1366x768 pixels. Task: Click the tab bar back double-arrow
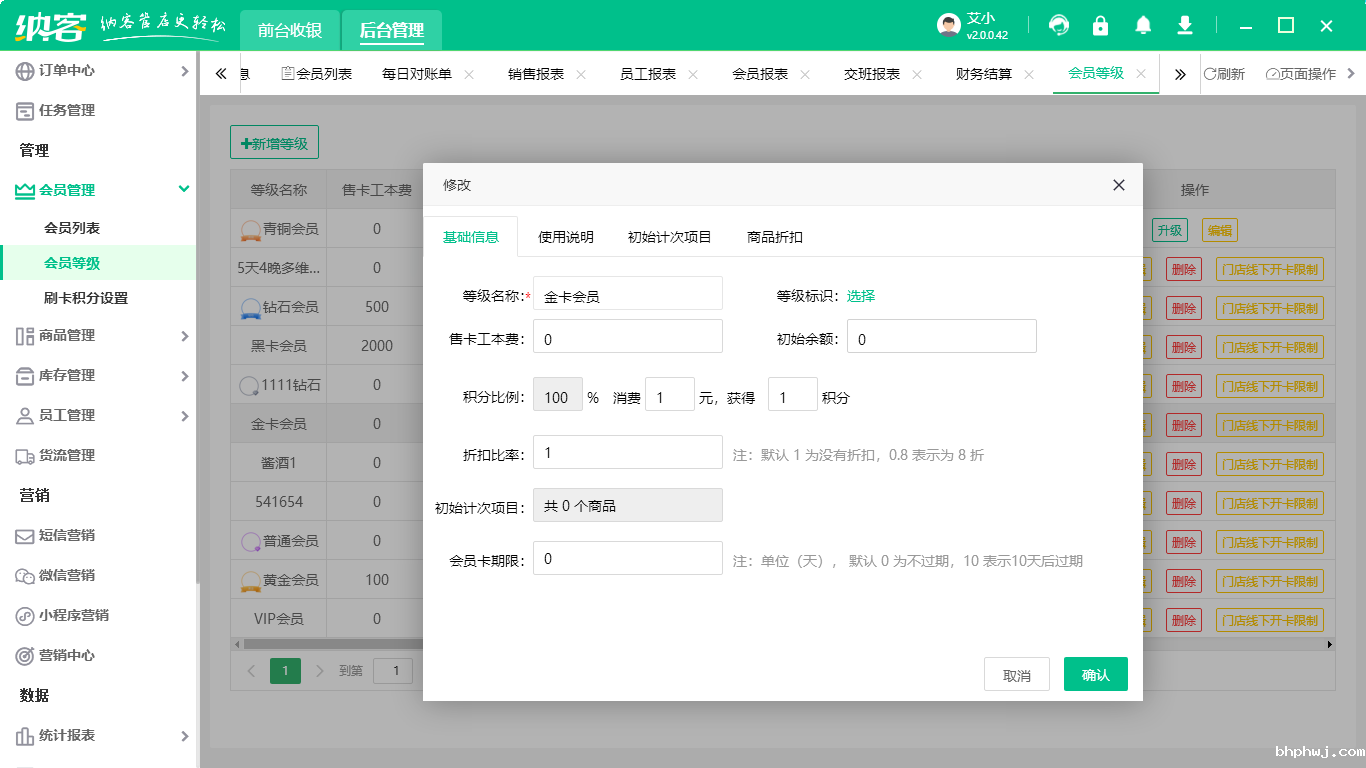[221, 74]
